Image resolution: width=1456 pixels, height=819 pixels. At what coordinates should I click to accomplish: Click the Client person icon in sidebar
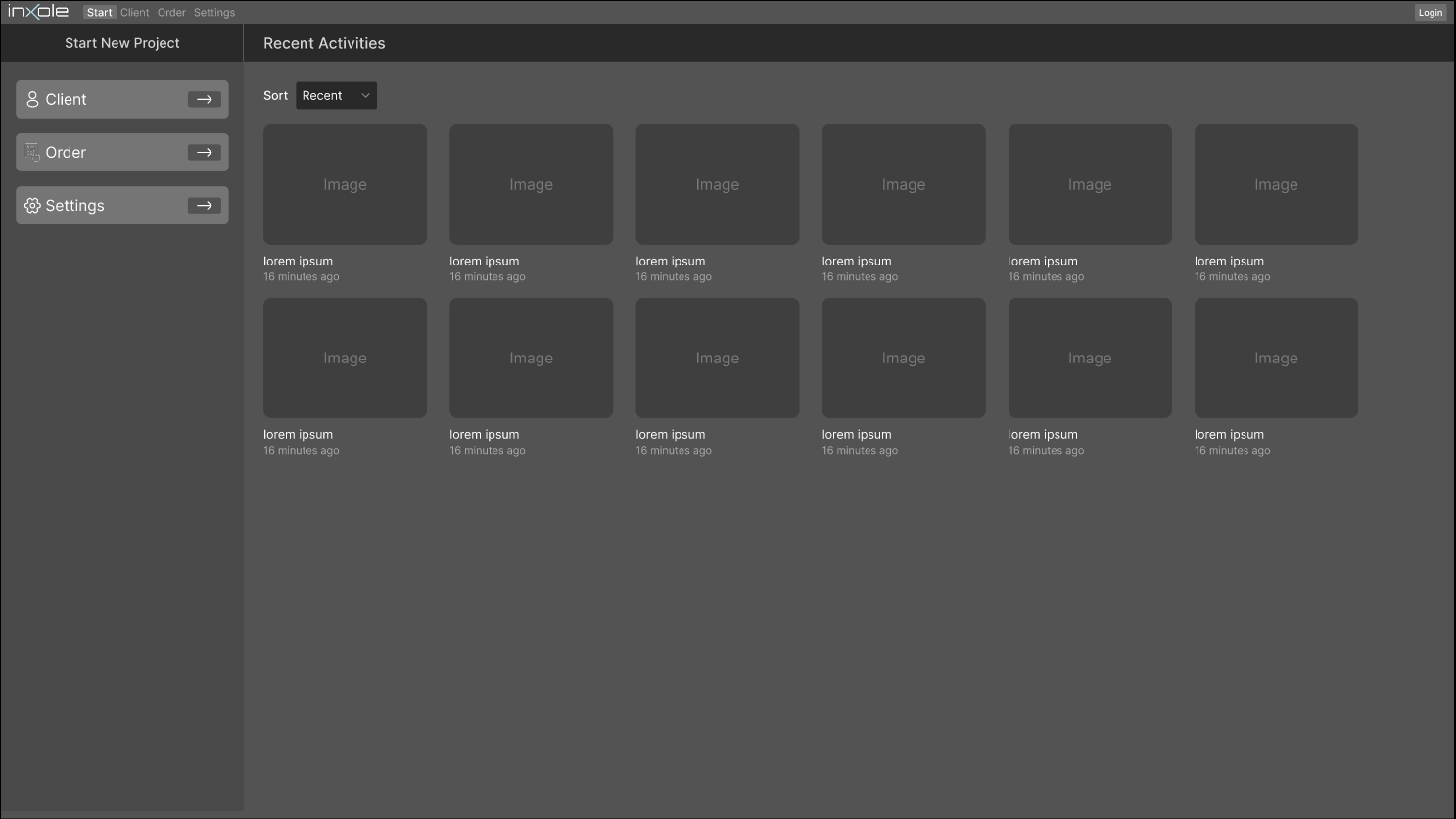pos(32,99)
